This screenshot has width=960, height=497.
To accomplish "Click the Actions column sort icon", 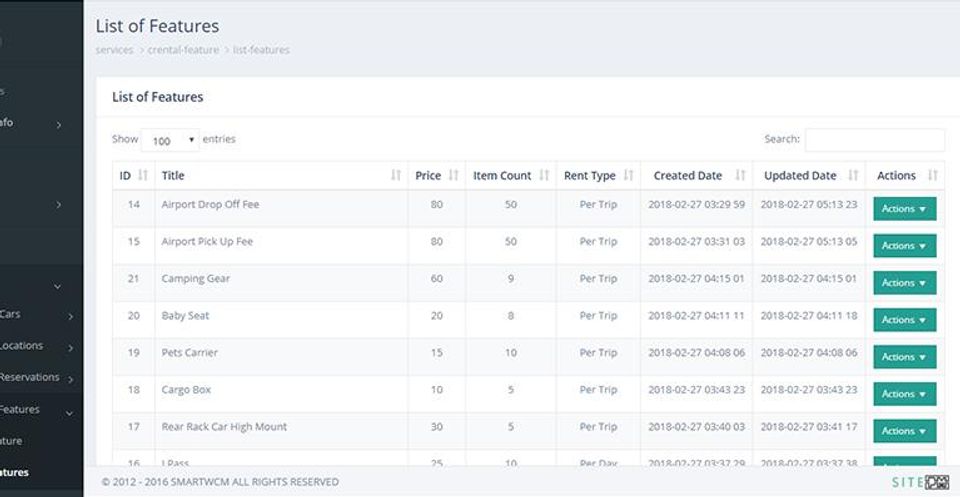I will tap(933, 176).
